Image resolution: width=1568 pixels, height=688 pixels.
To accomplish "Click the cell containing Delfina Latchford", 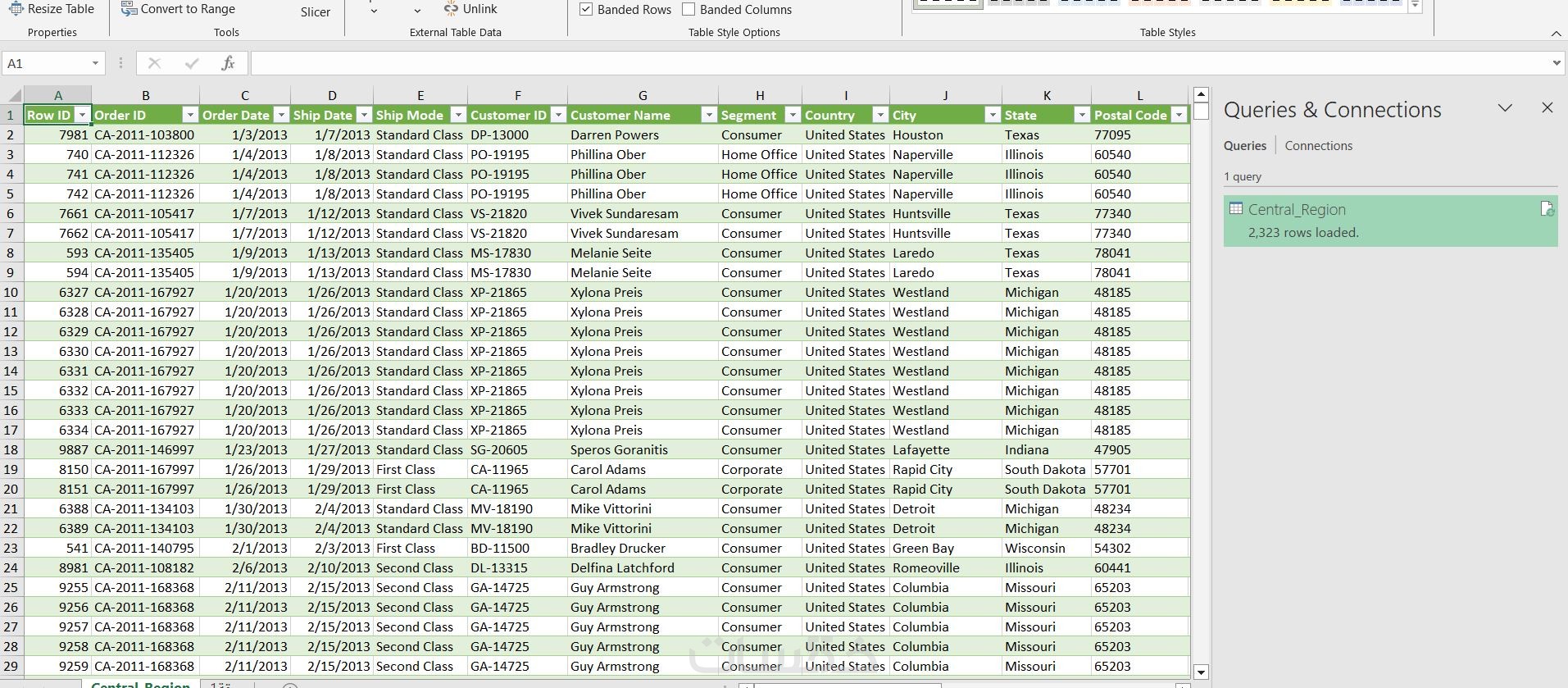I will point(643,567).
